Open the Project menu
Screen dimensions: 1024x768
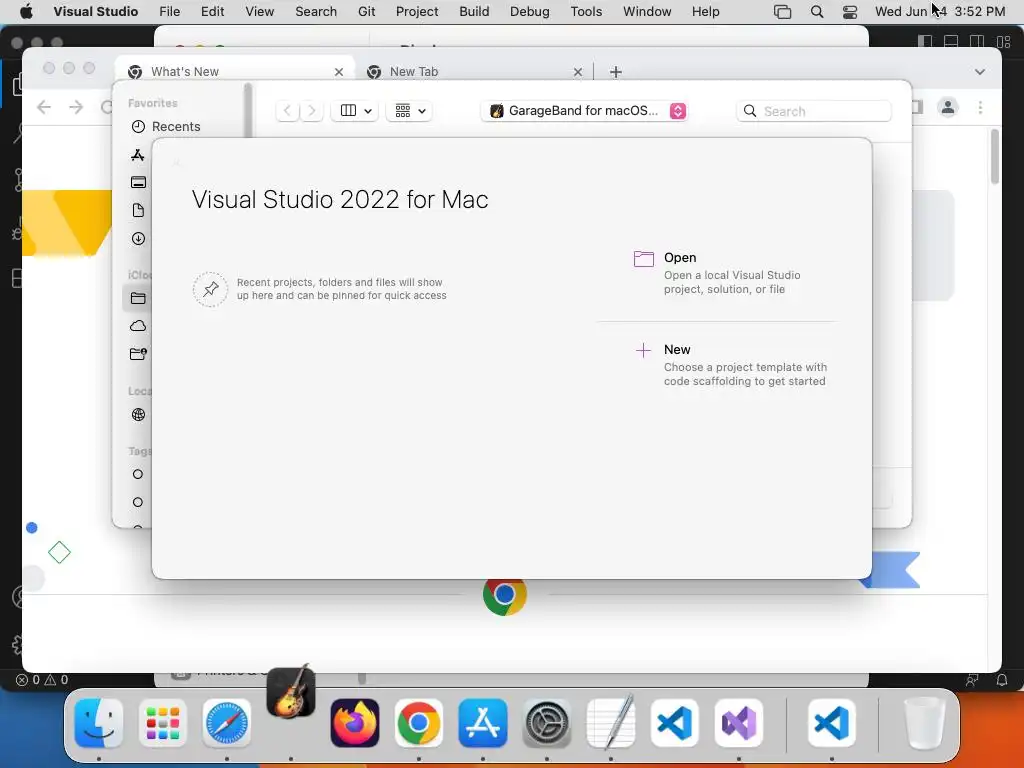(417, 12)
